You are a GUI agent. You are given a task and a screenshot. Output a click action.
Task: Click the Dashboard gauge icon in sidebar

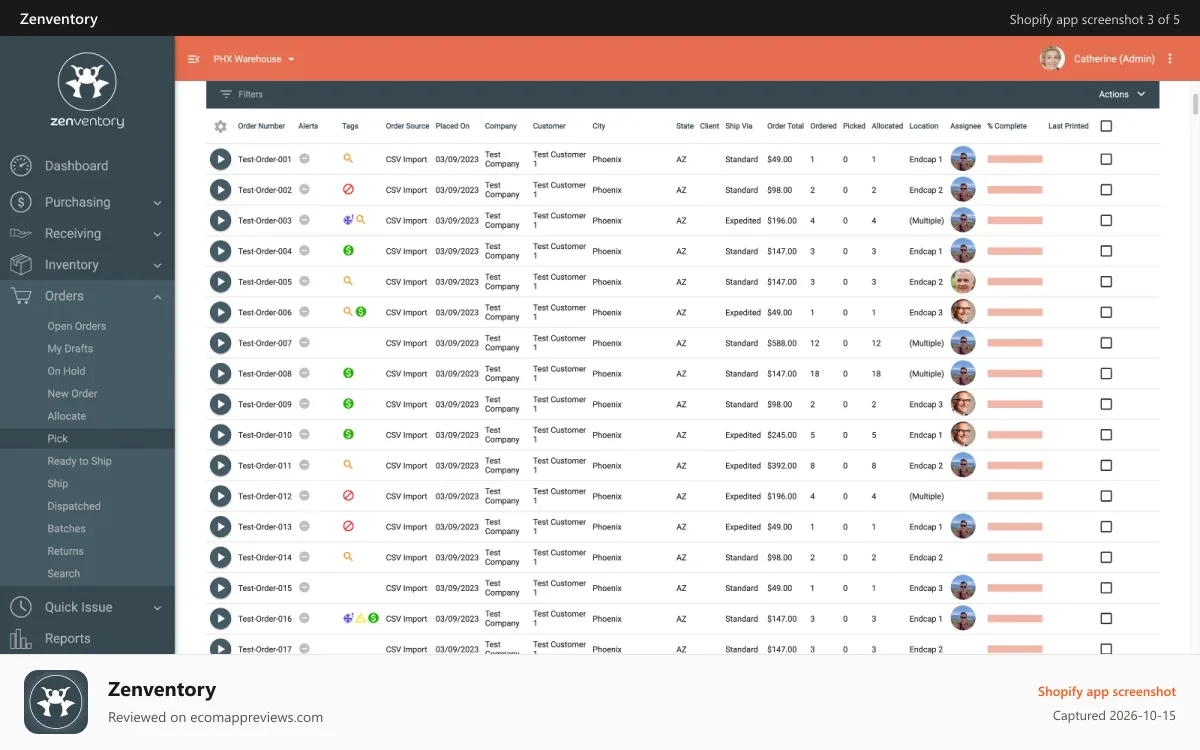[20, 166]
